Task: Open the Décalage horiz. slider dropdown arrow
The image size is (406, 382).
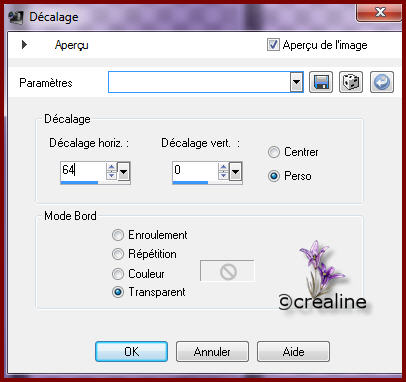Action: [124, 171]
